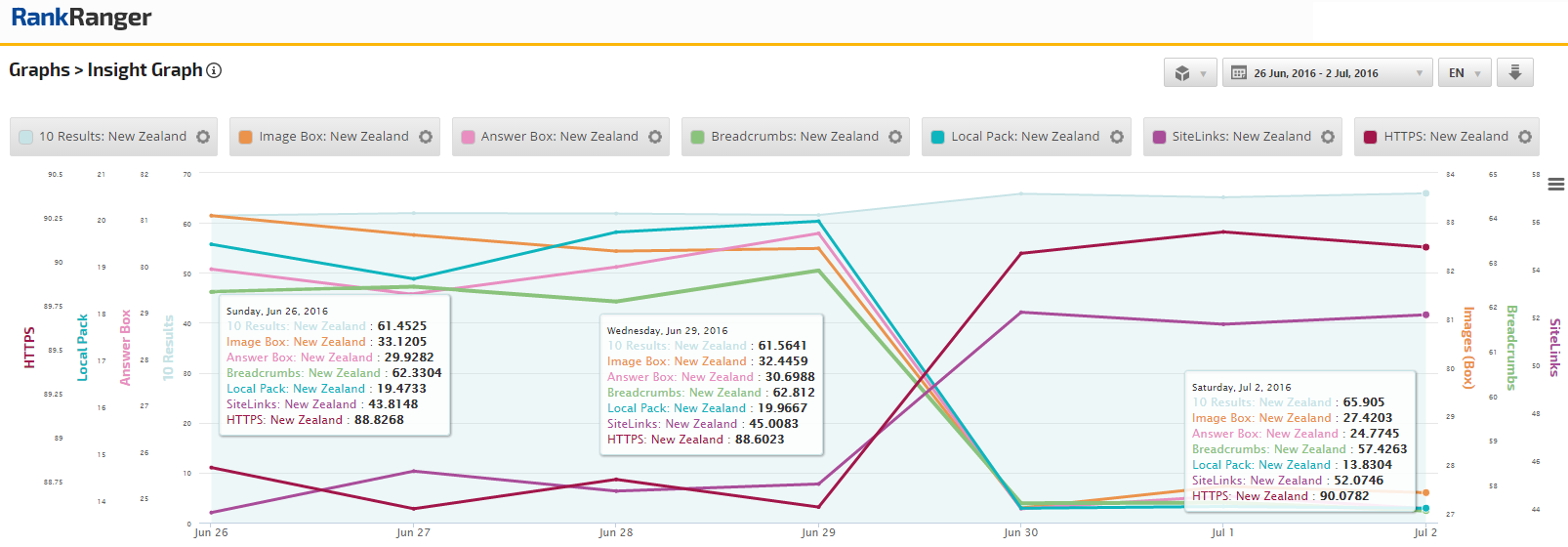Open HTTPS series settings gear
This screenshot has height=547, width=1568.
click(1525, 137)
